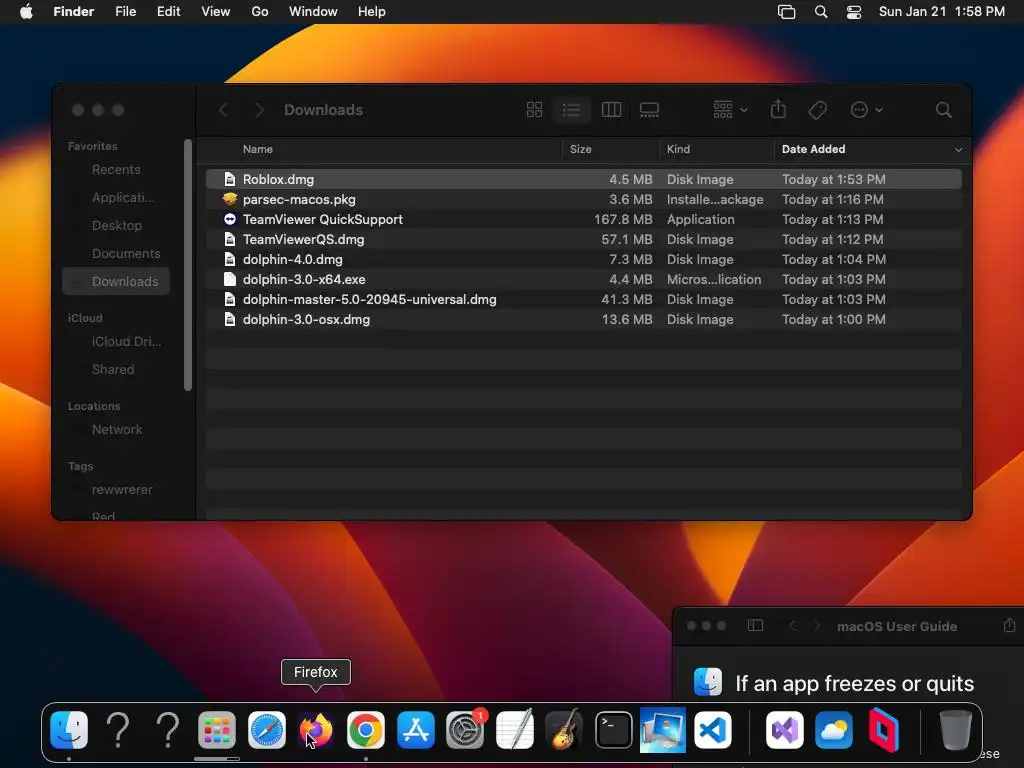Launch Google Chrome from the Dock

point(366,729)
